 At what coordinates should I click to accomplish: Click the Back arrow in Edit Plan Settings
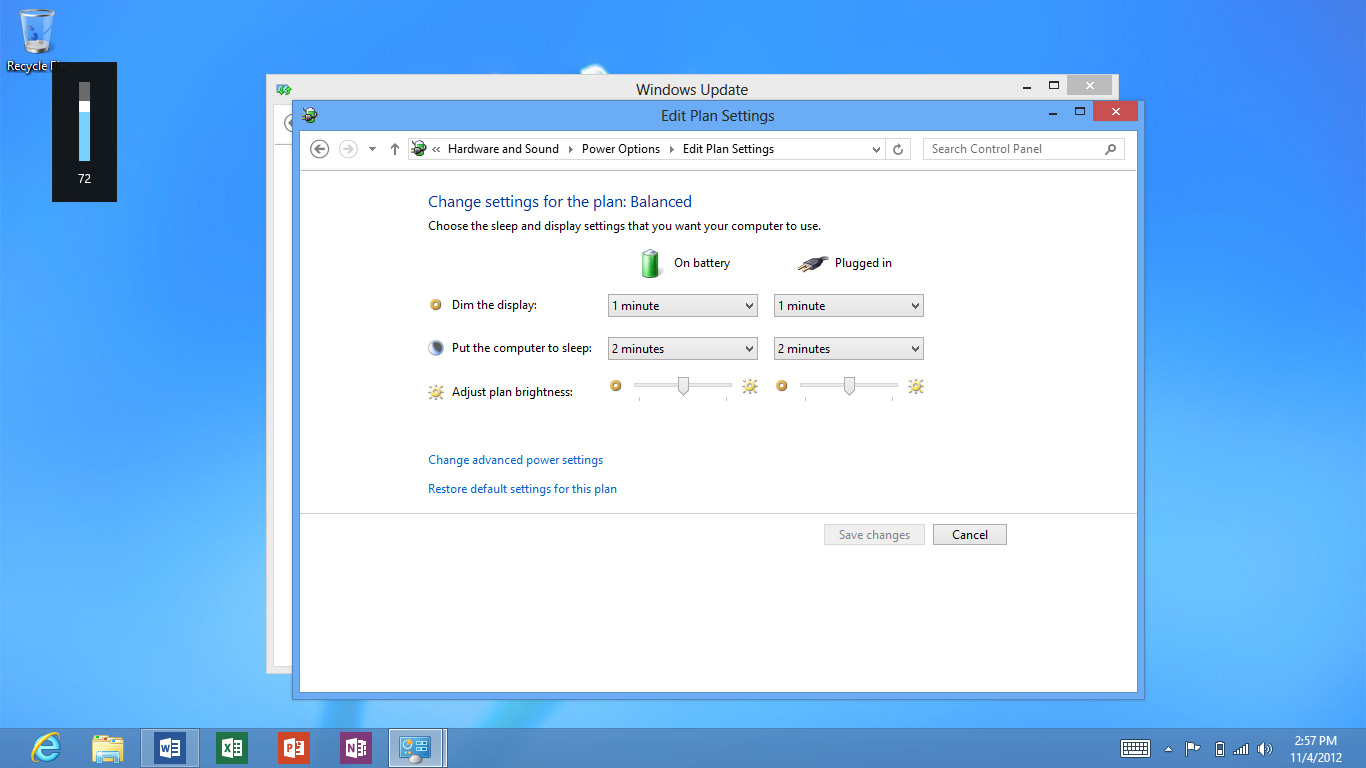click(x=319, y=149)
